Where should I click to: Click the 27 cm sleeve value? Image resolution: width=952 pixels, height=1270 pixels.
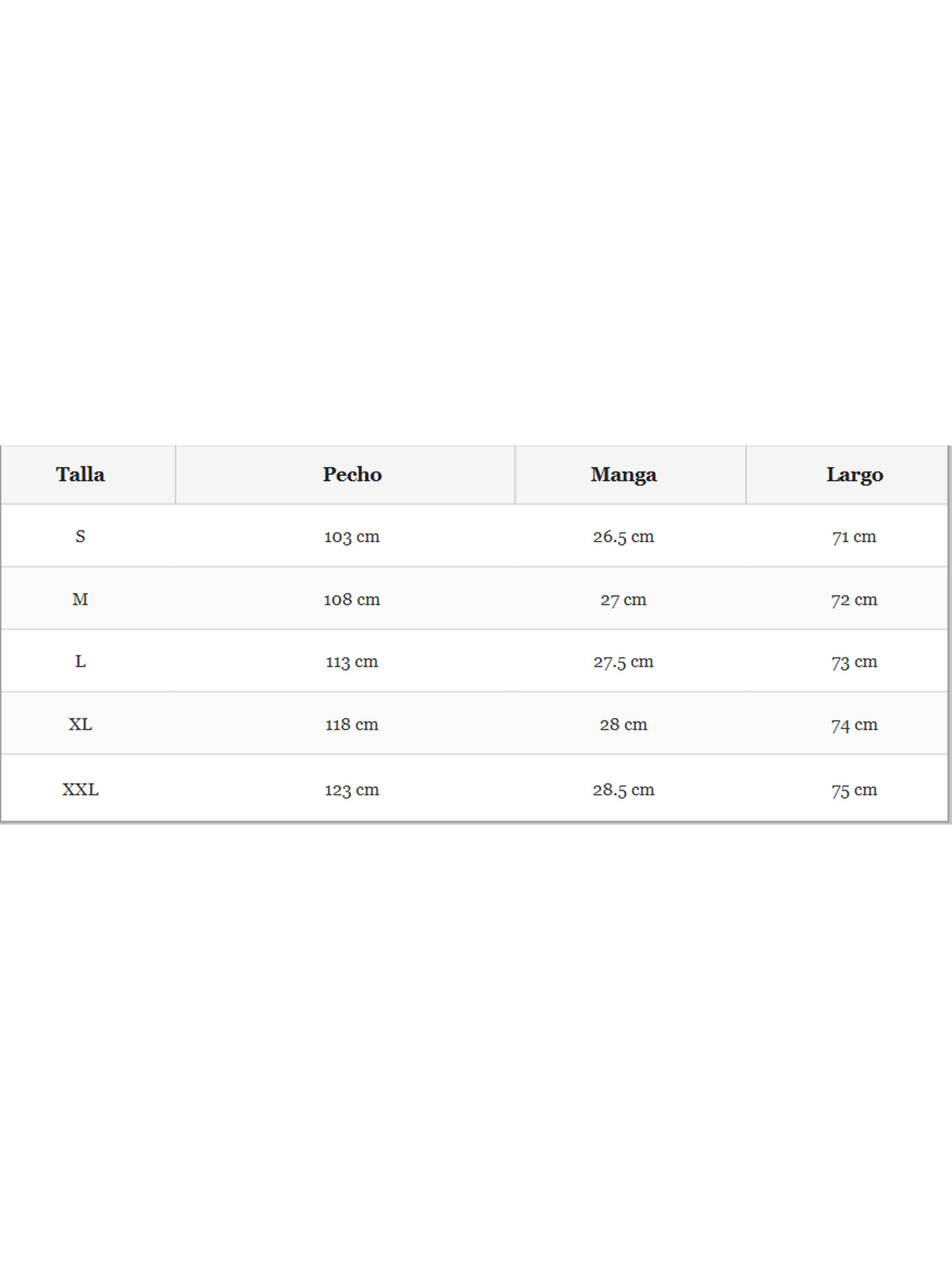[624, 599]
